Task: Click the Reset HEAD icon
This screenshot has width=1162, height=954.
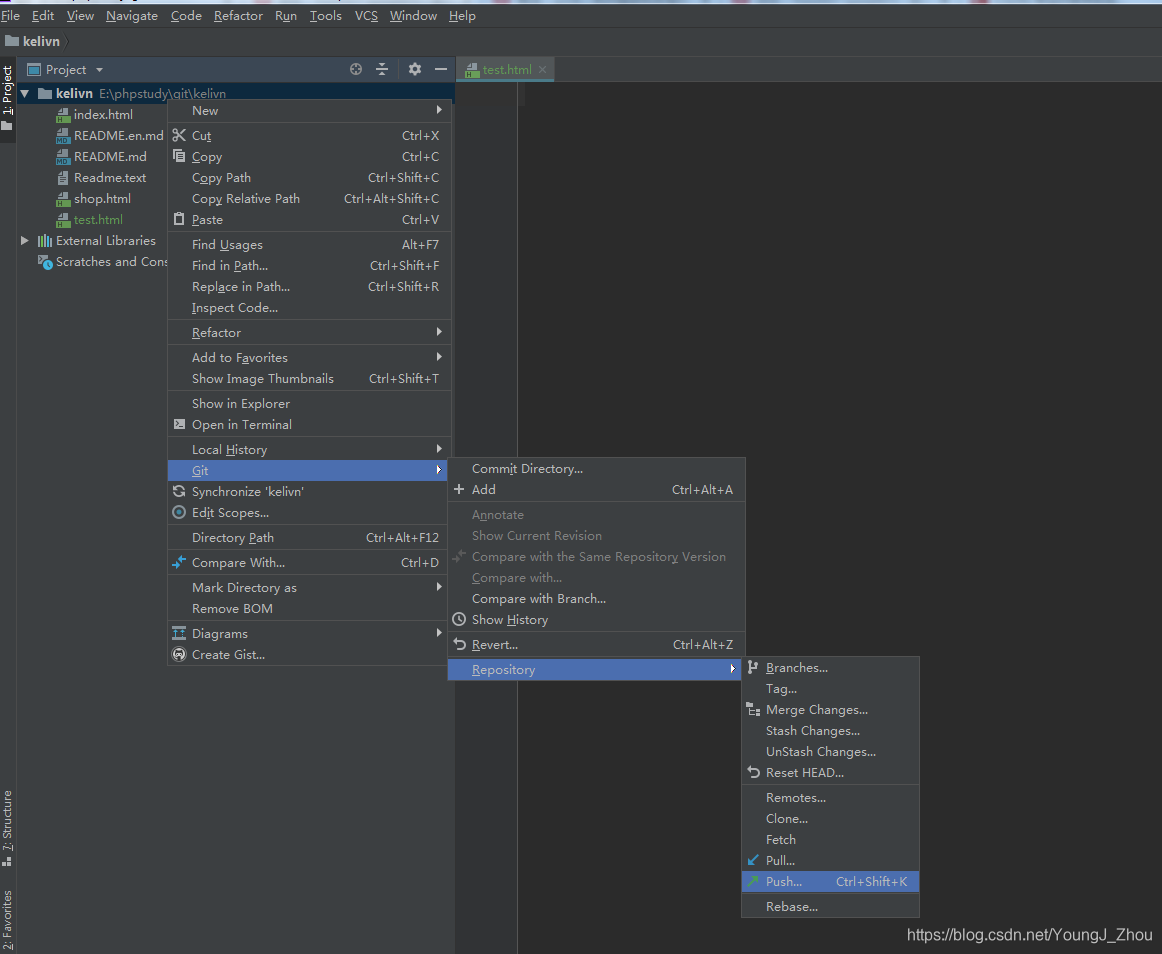Action: [752, 772]
